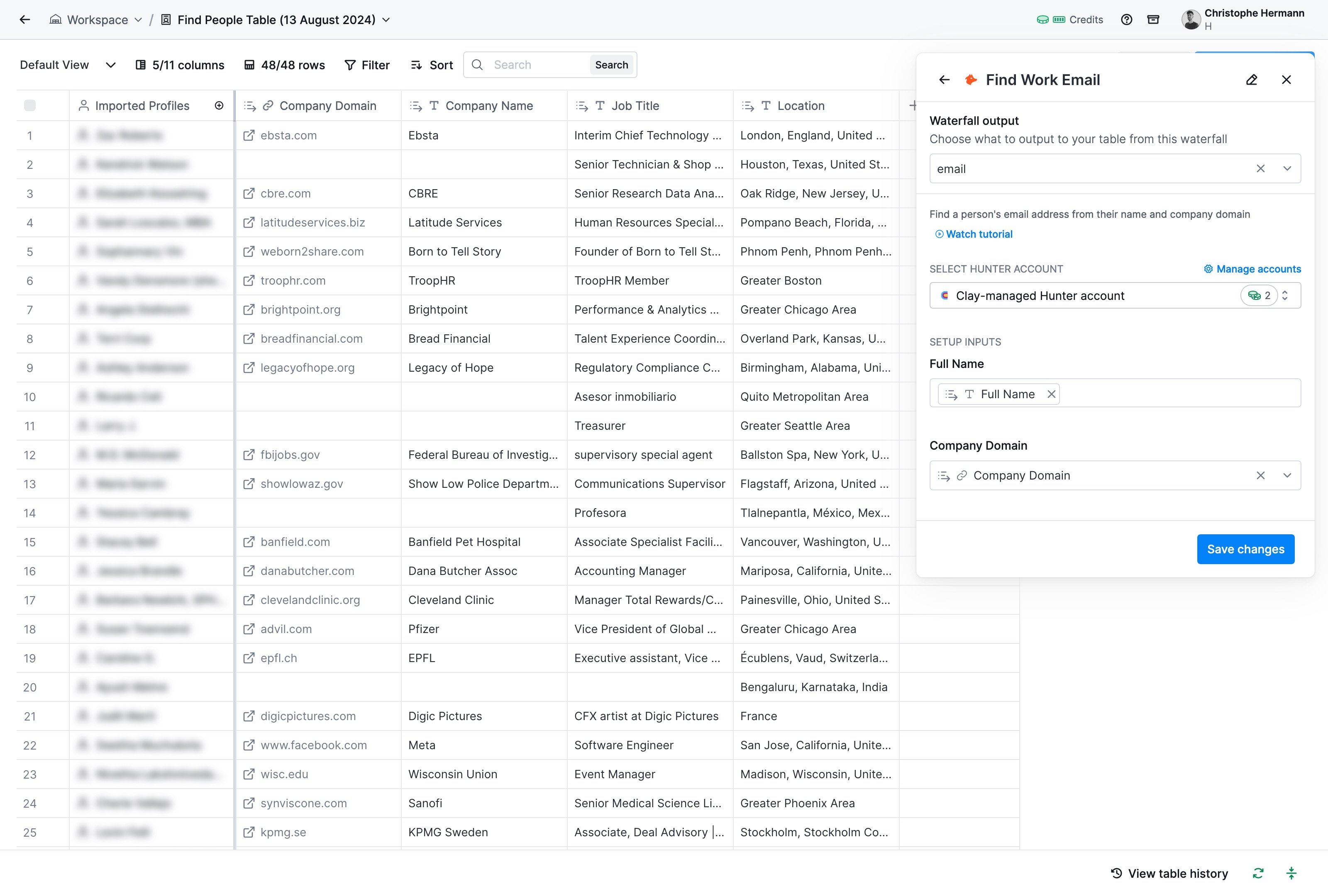Add a new column with plus icon
This screenshot has height=896, width=1328.
[912, 106]
